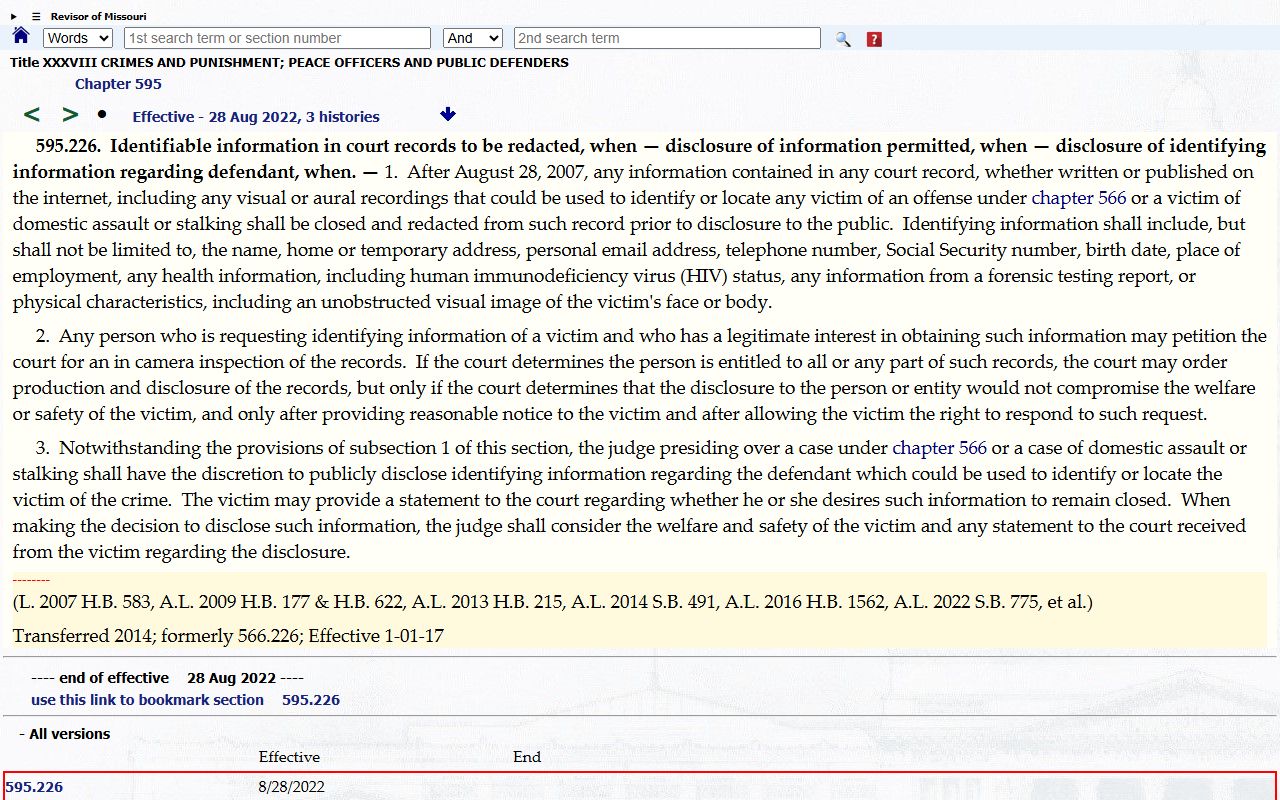Viewport: 1280px width, 800px height.
Task: Follow the chapter 566 link in subsection 3
Action: (939, 448)
